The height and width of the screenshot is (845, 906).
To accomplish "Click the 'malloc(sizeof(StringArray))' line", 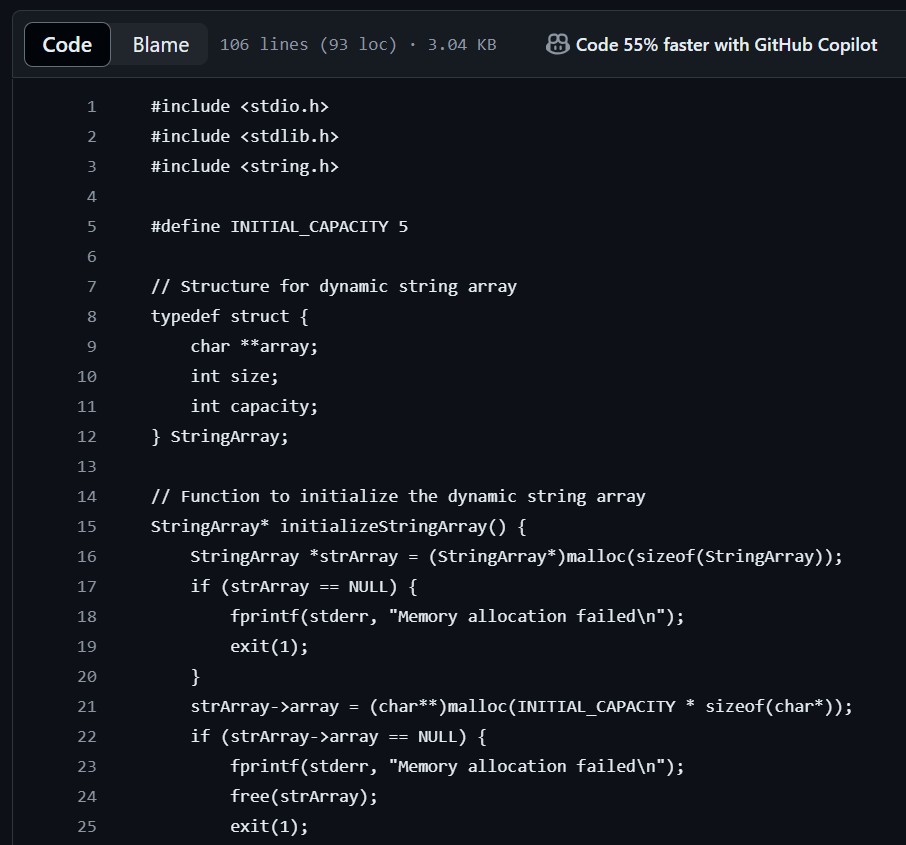I will coord(517,557).
